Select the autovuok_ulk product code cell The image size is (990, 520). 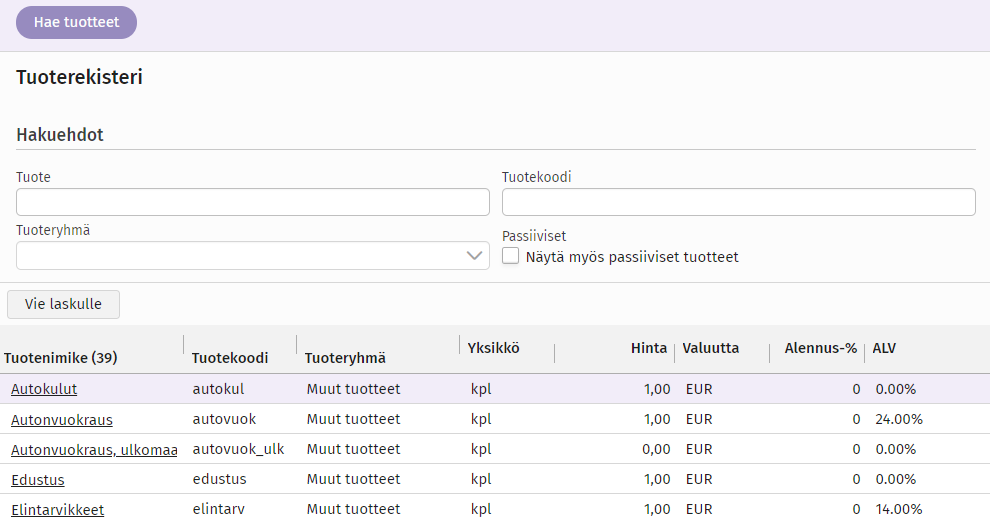[239, 449]
